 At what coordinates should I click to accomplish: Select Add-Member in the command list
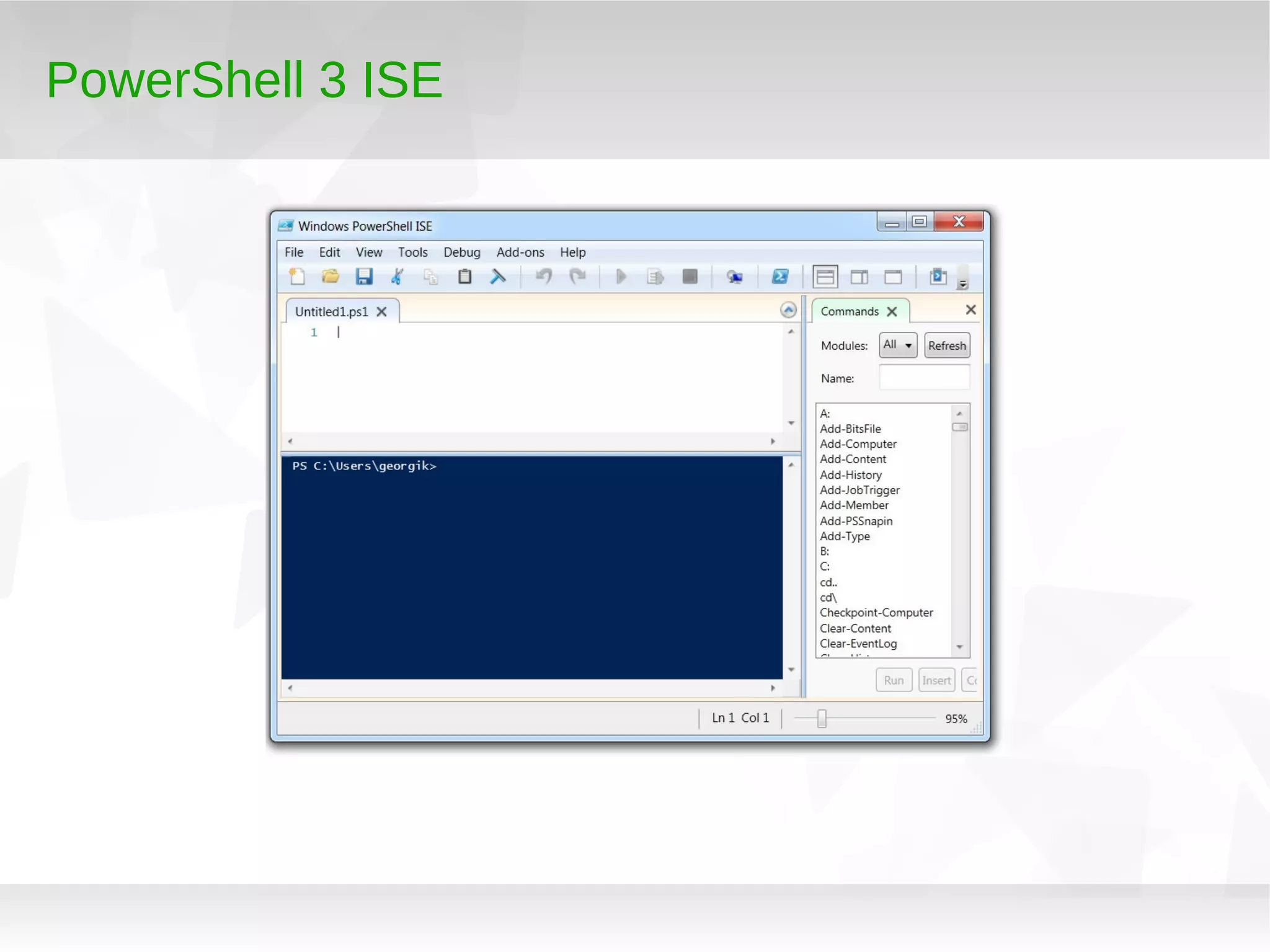click(x=855, y=505)
